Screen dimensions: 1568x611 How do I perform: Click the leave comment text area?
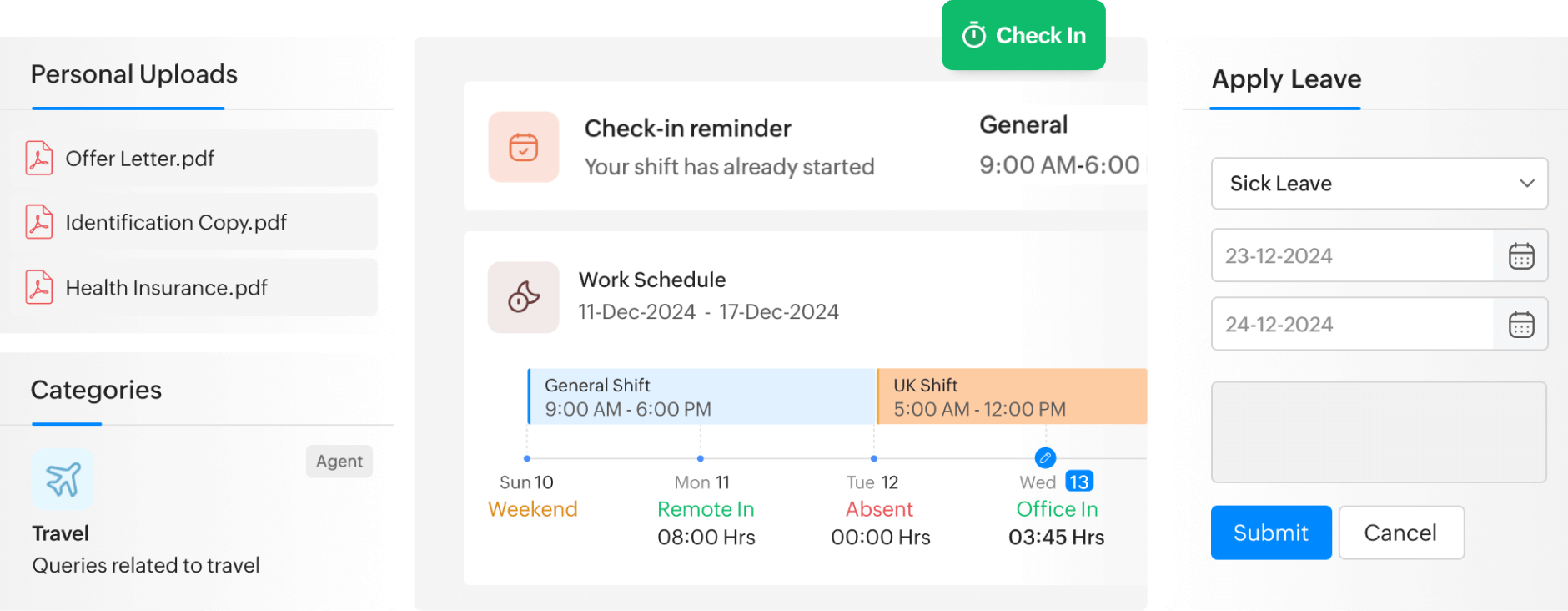1379,432
